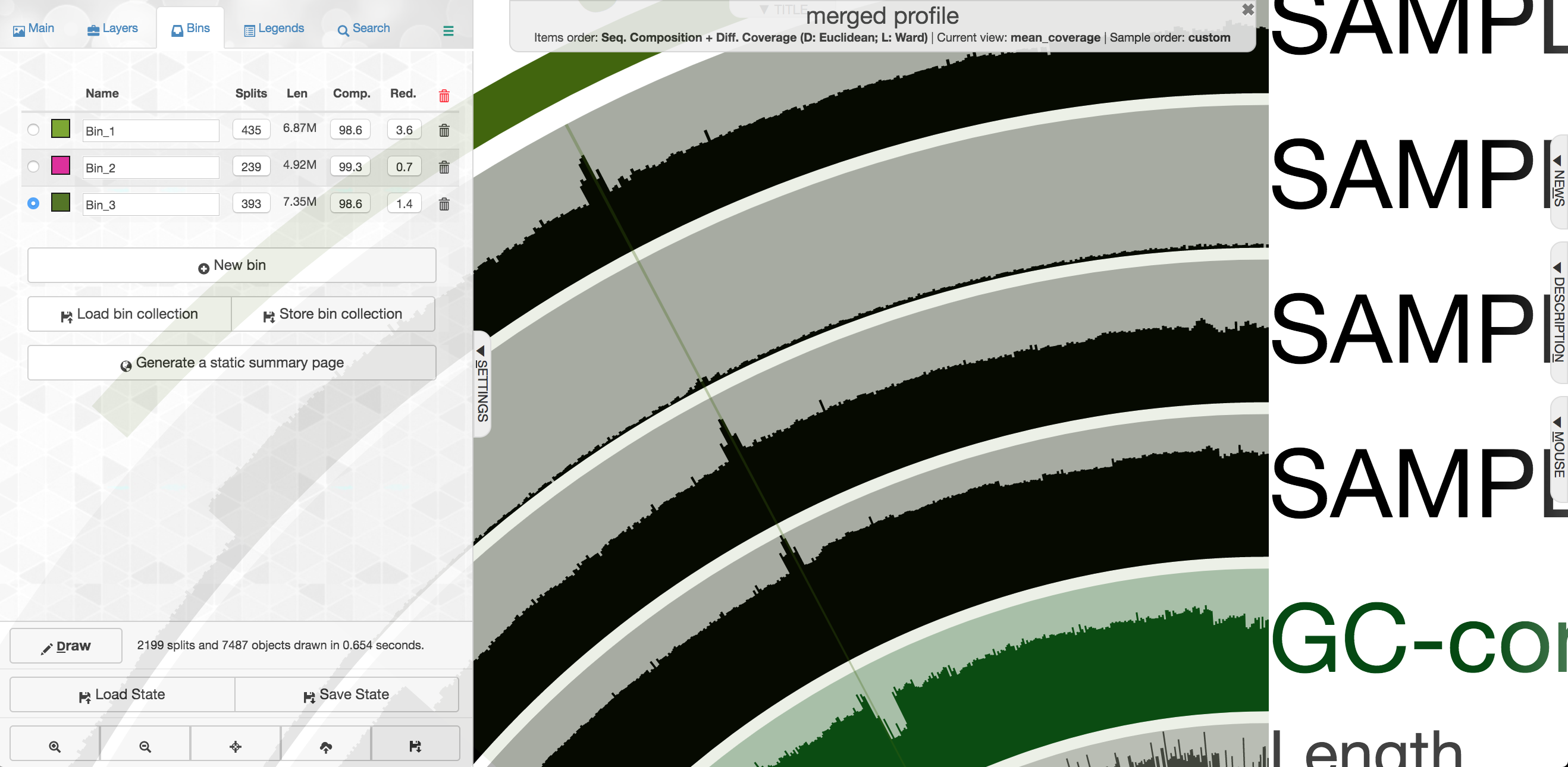The height and width of the screenshot is (767, 1568).
Task: Open the green hamburger menu icon
Action: tap(448, 31)
